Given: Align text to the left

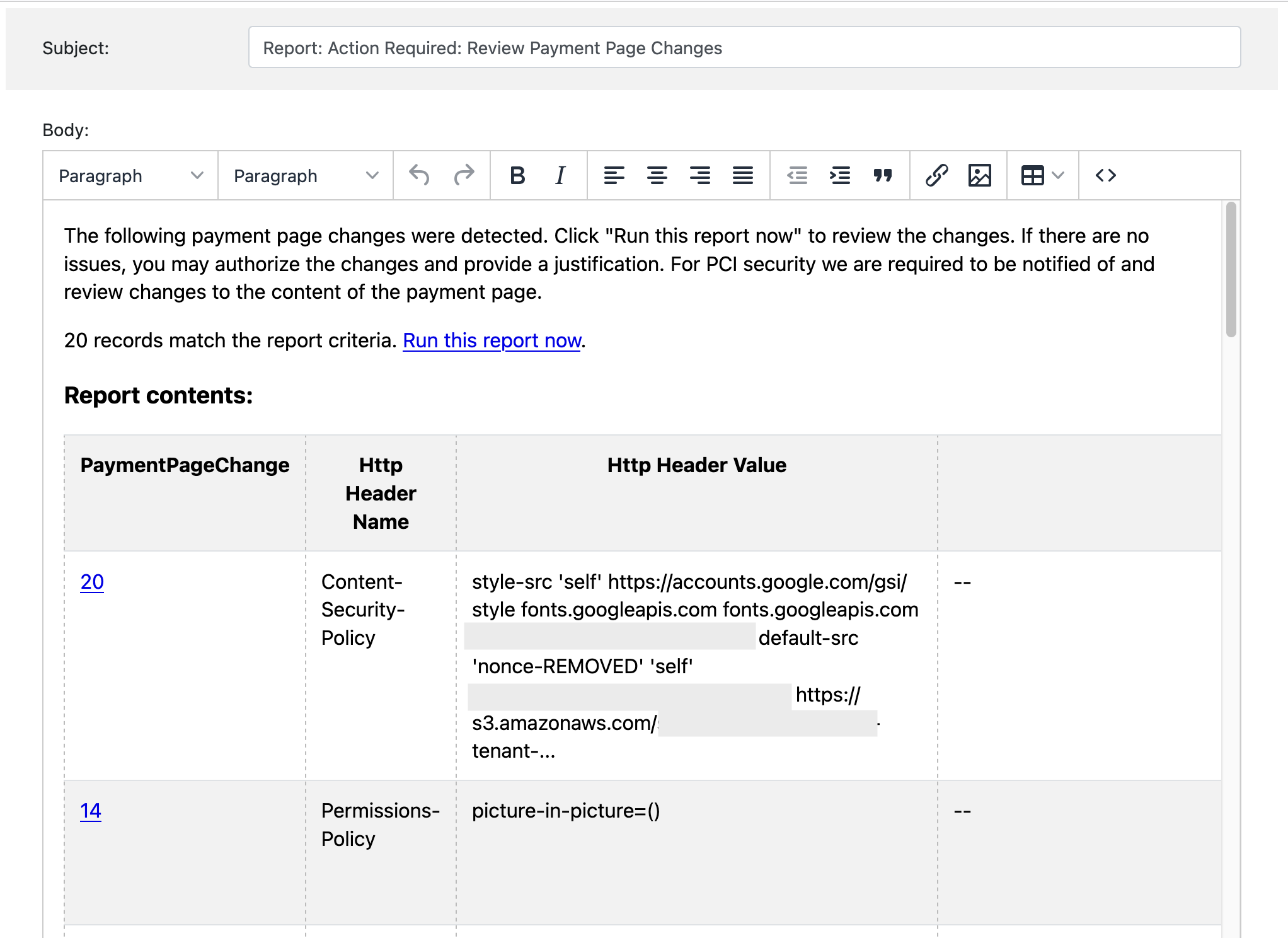Looking at the screenshot, I should (x=614, y=175).
